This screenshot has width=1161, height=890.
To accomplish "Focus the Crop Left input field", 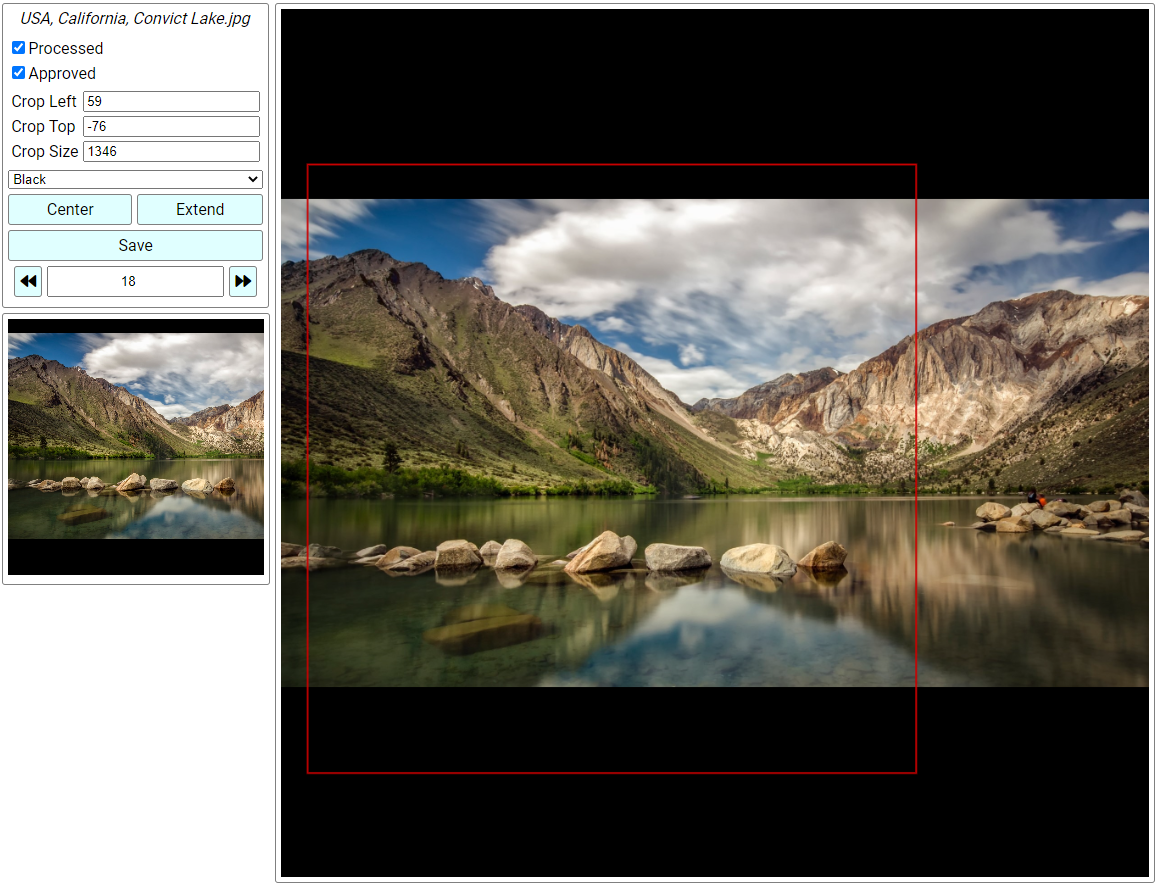I will [x=171, y=101].
